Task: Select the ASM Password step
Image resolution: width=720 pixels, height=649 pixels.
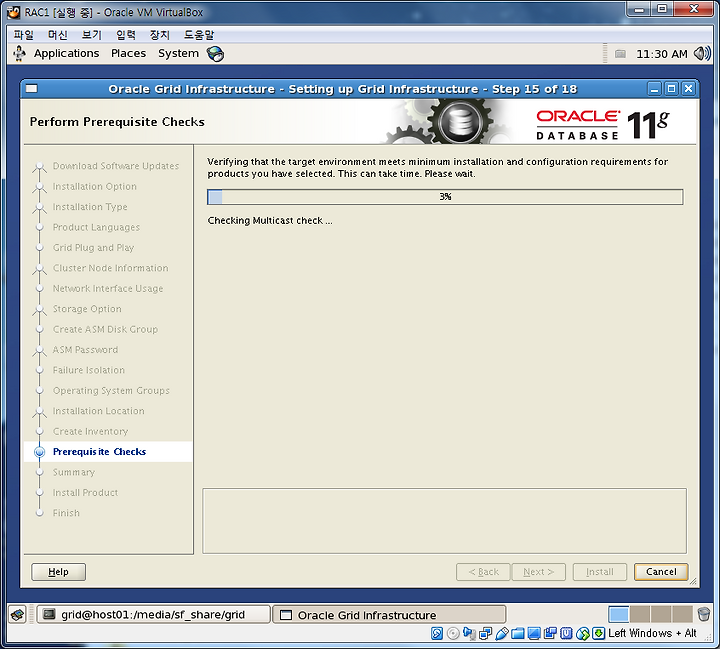Action: pyautogui.click(x=85, y=350)
